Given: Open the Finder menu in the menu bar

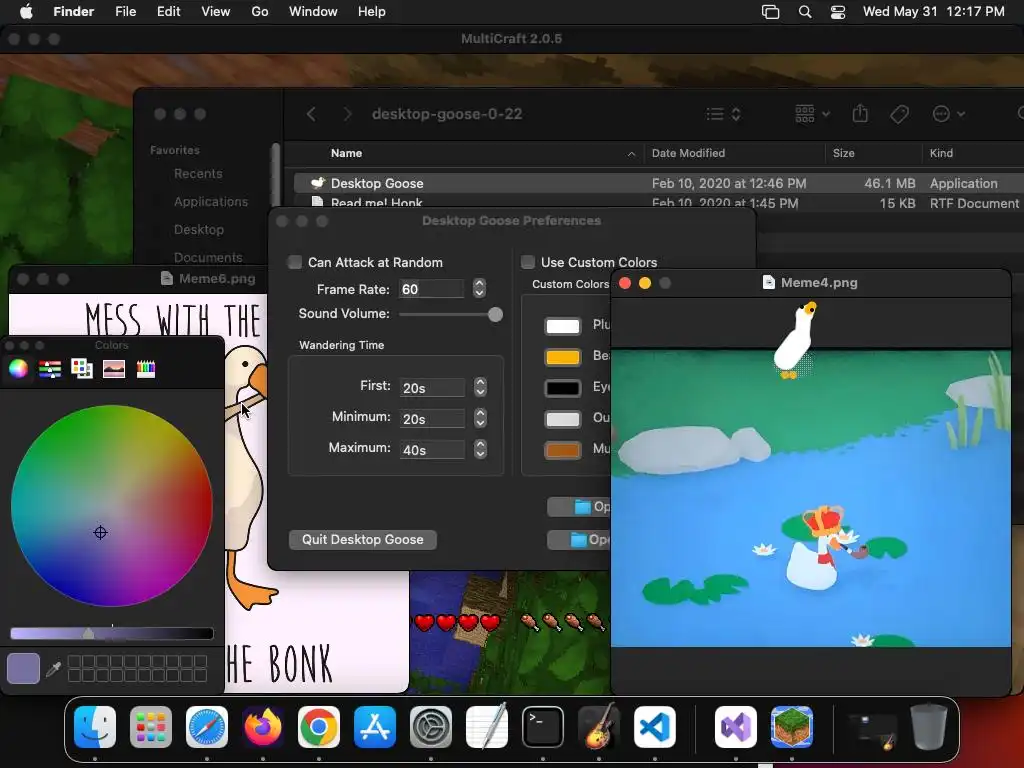Looking at the screenshot, I should click(74, 12).
